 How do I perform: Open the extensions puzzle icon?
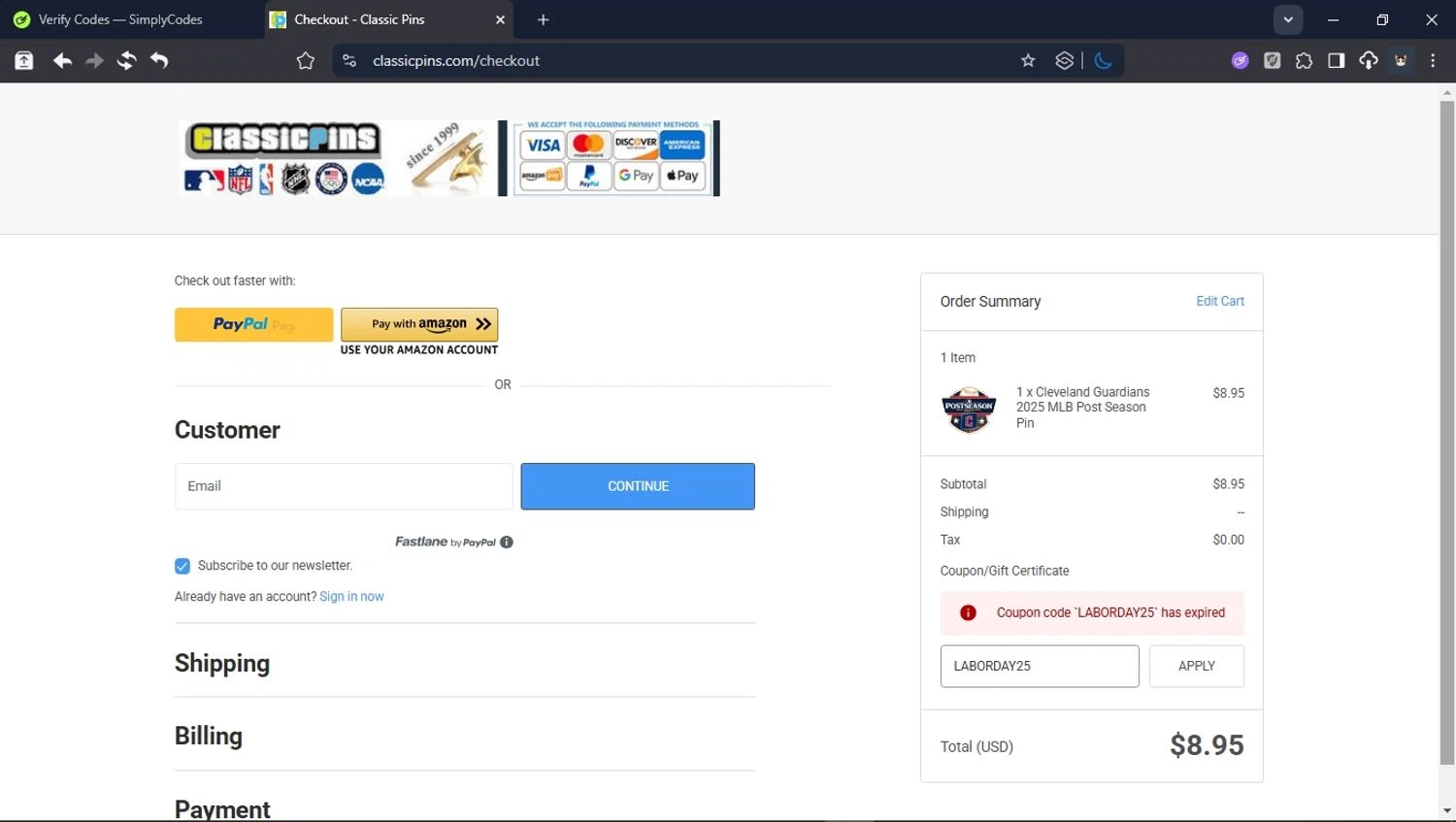click(x=1305, y=60)
